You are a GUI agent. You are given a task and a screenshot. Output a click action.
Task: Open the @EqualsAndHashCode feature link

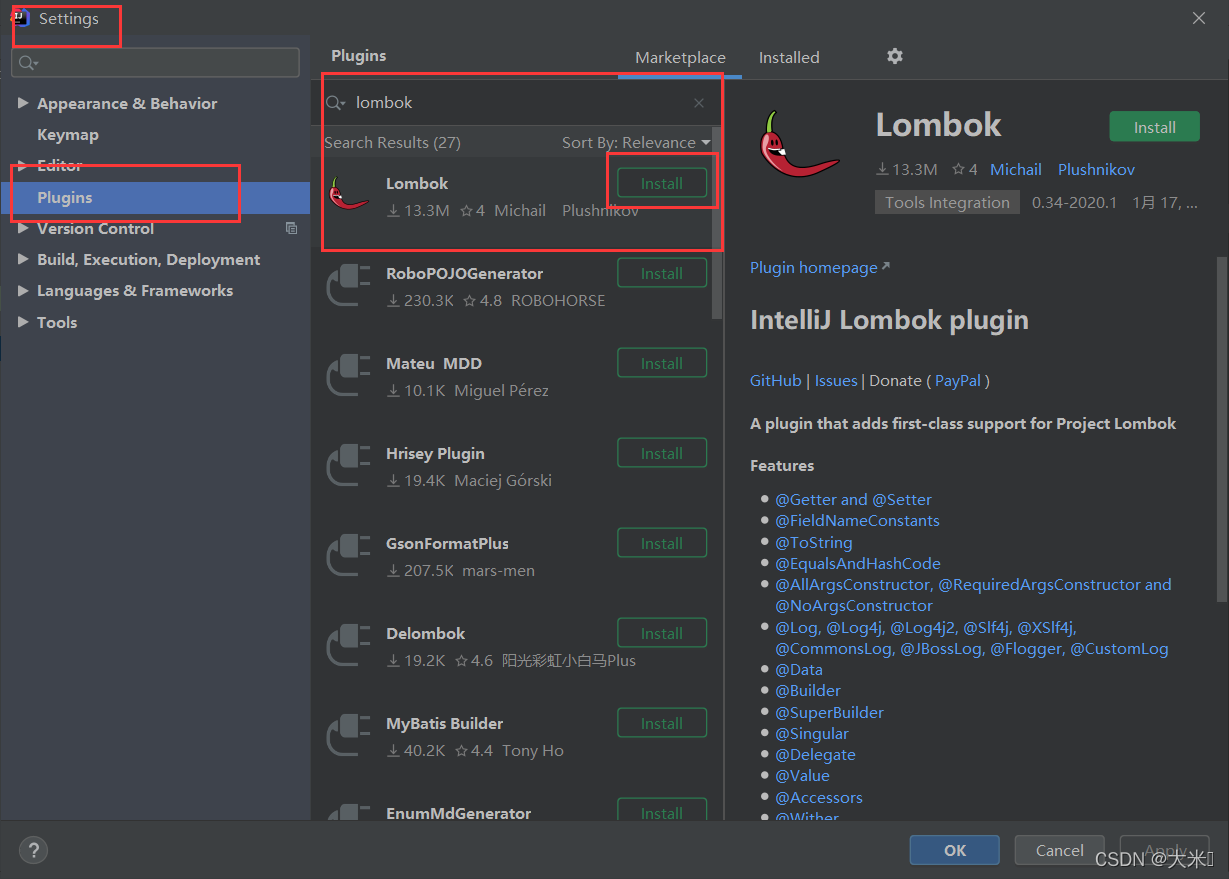(x=858, y=564)
